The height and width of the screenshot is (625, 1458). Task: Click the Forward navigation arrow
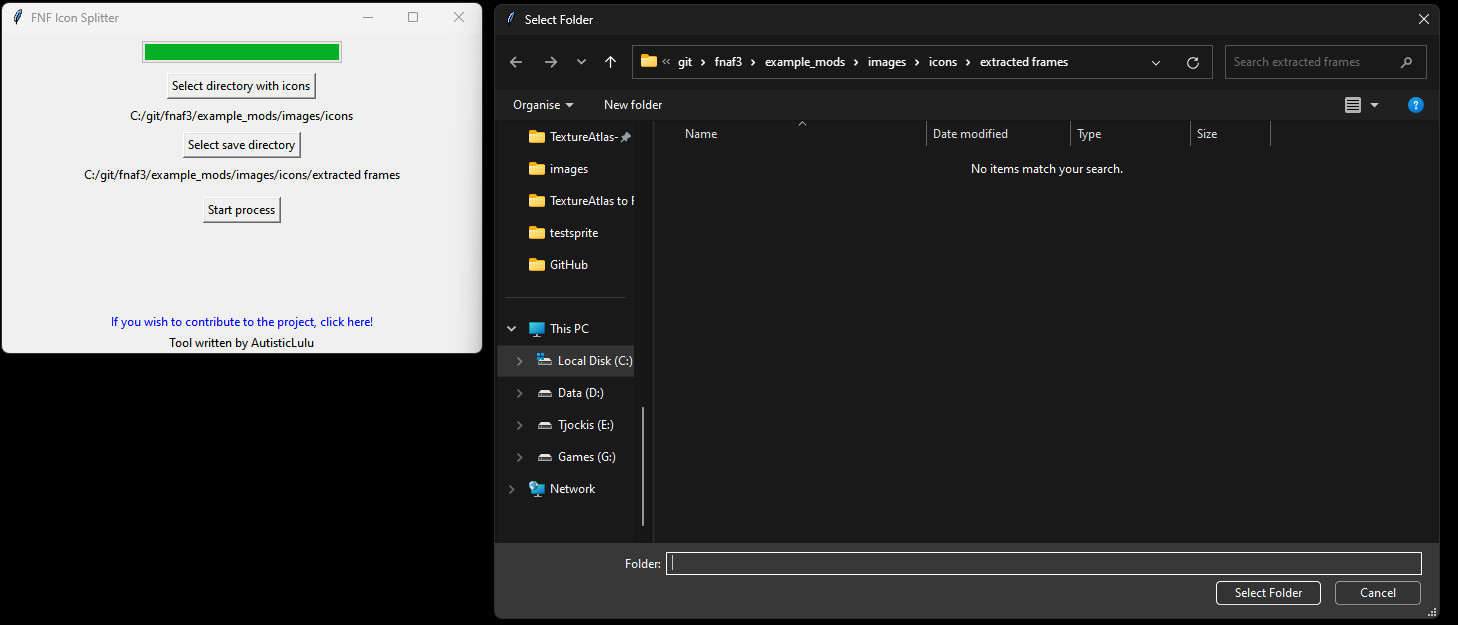point(550,62)
